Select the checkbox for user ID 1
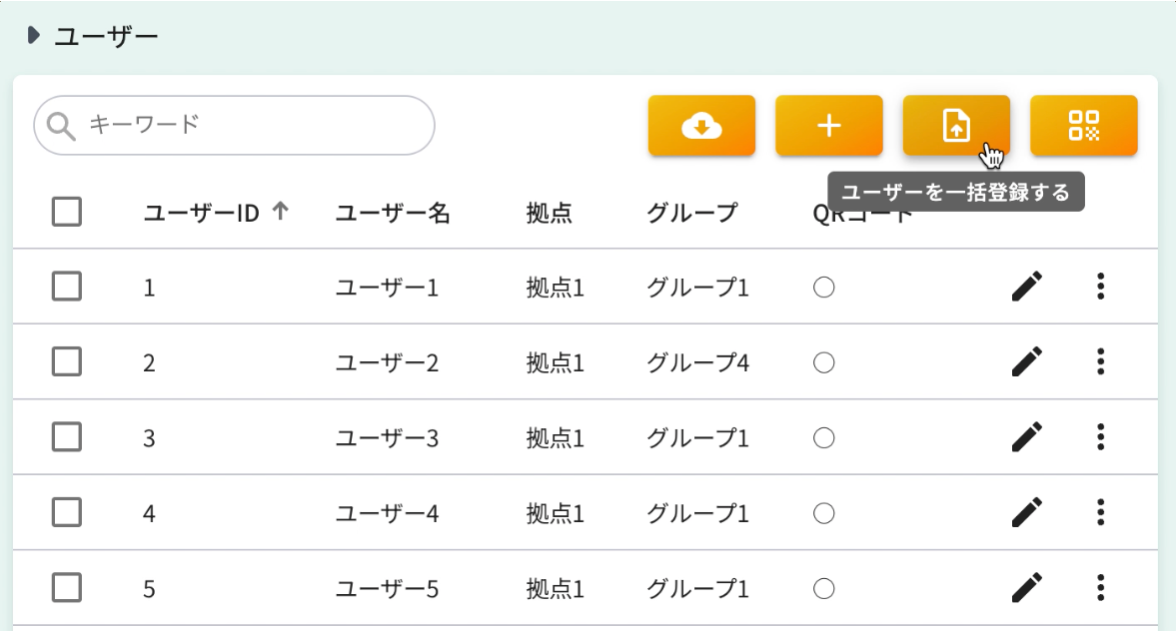 click(67, 287)
